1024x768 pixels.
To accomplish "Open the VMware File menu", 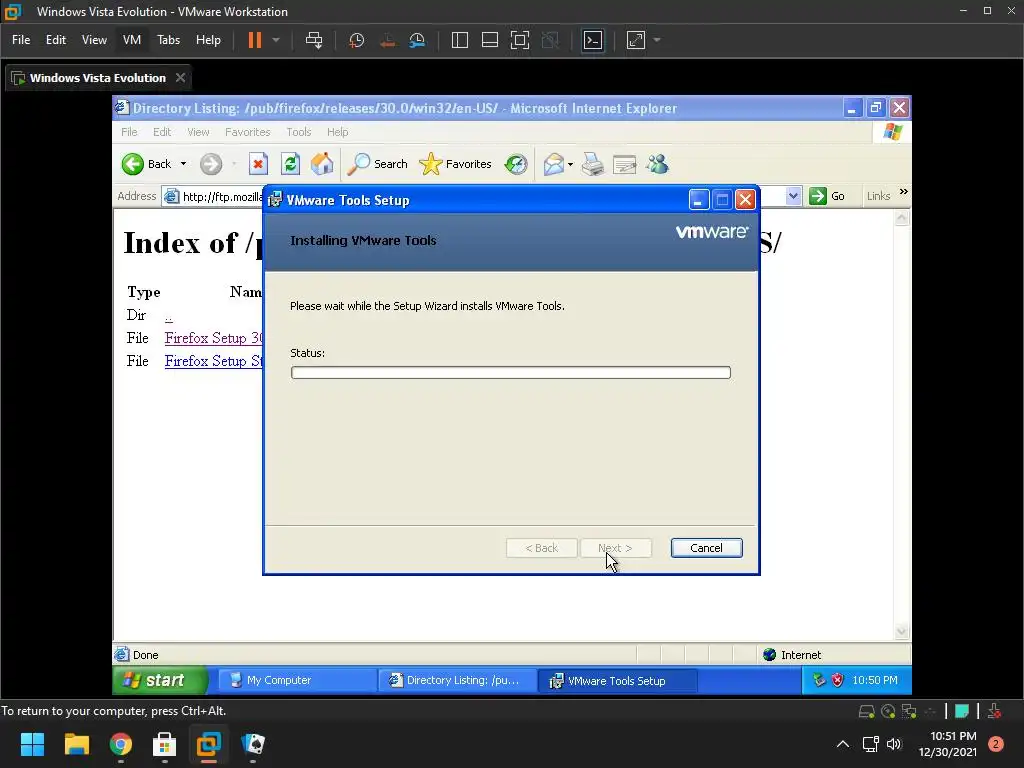I will tap(21, 40).
